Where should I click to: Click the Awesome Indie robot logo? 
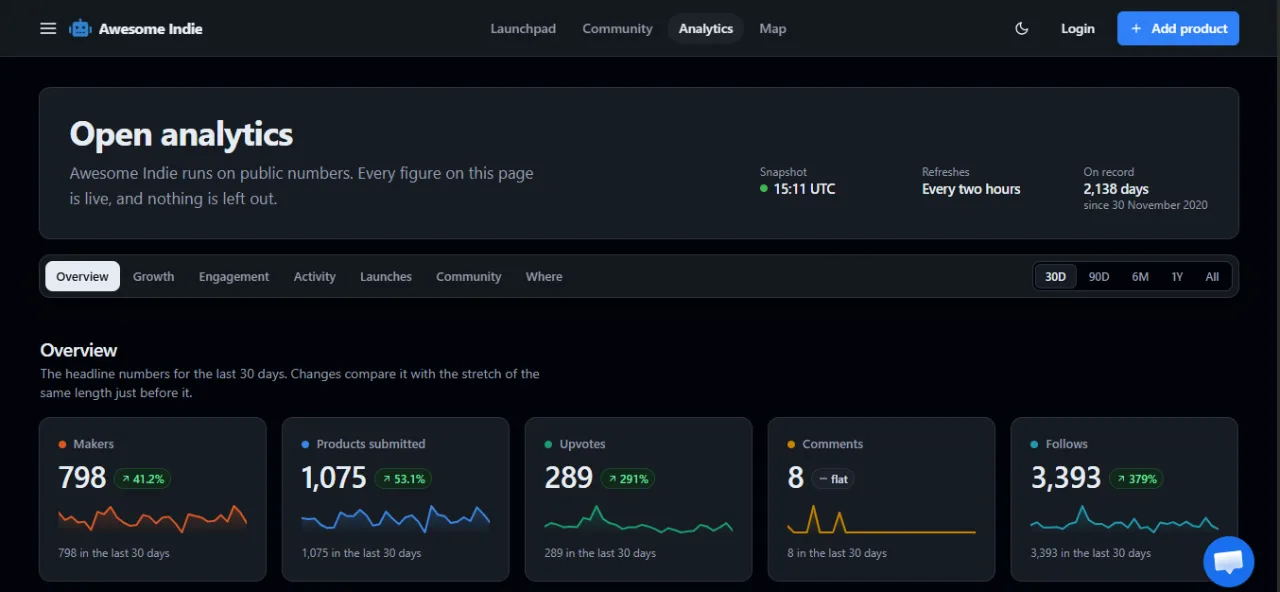[x=80, y=29]
